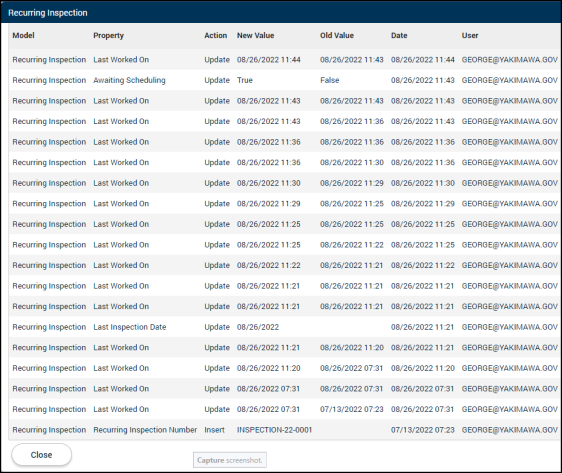Click the New Value column header
Viewport: 562px width, 473px height.
pyautogui.click(x=256, y=35)
